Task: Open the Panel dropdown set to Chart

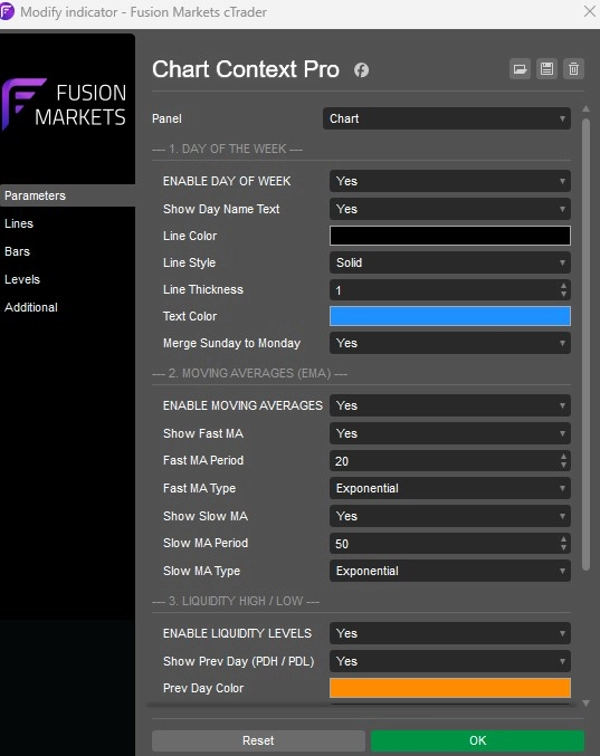Action: click(x=447, y=119)
